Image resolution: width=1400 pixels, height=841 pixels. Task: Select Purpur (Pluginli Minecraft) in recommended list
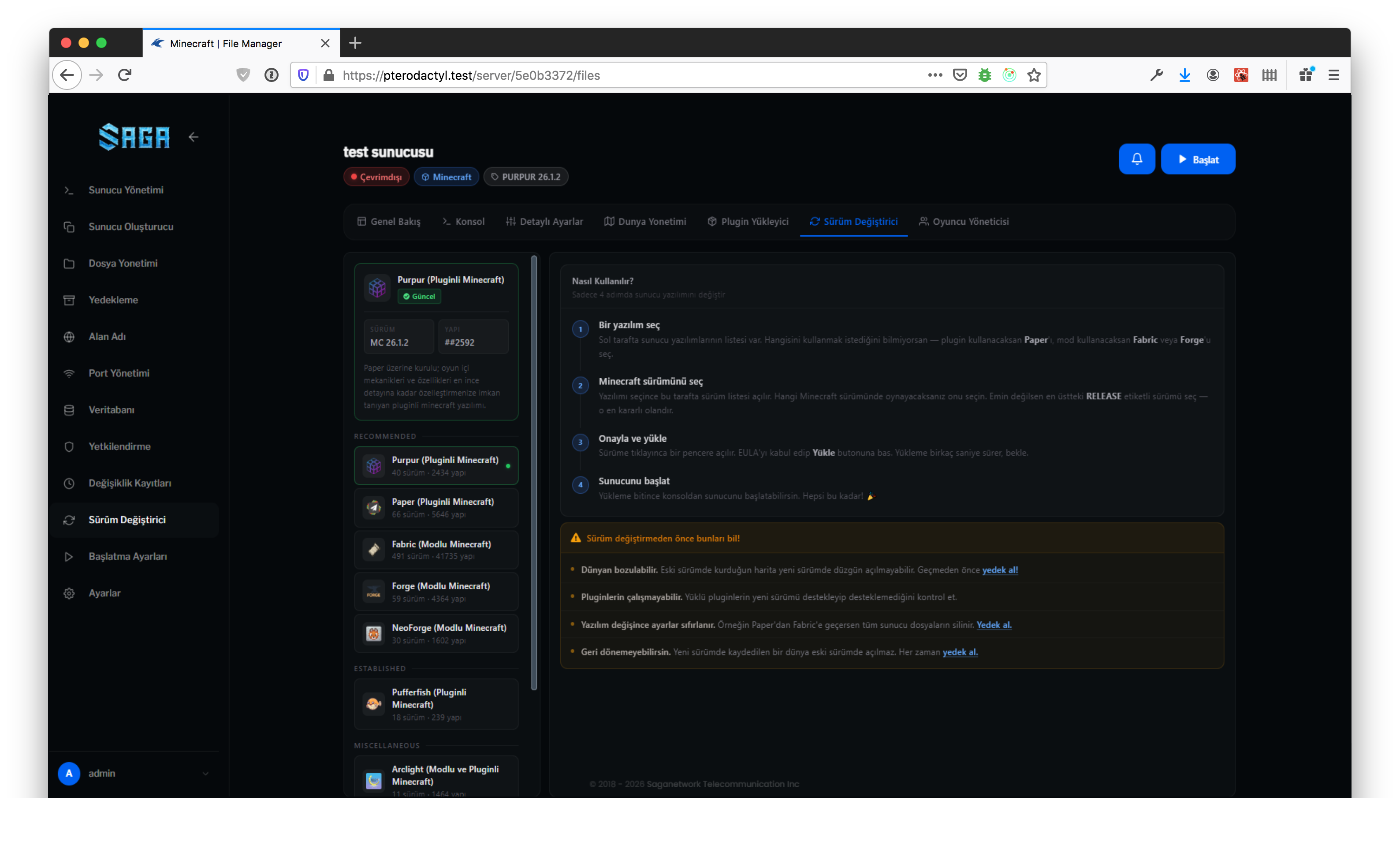coord(436,466)
